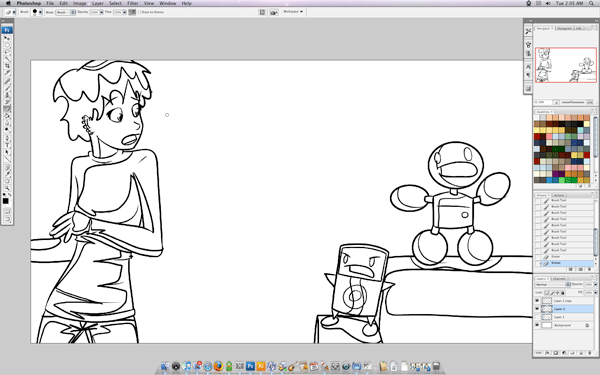Hide the Layer 2 copy layer
Viewport: 600px width, 375px height.
click(x=537, y=301)
